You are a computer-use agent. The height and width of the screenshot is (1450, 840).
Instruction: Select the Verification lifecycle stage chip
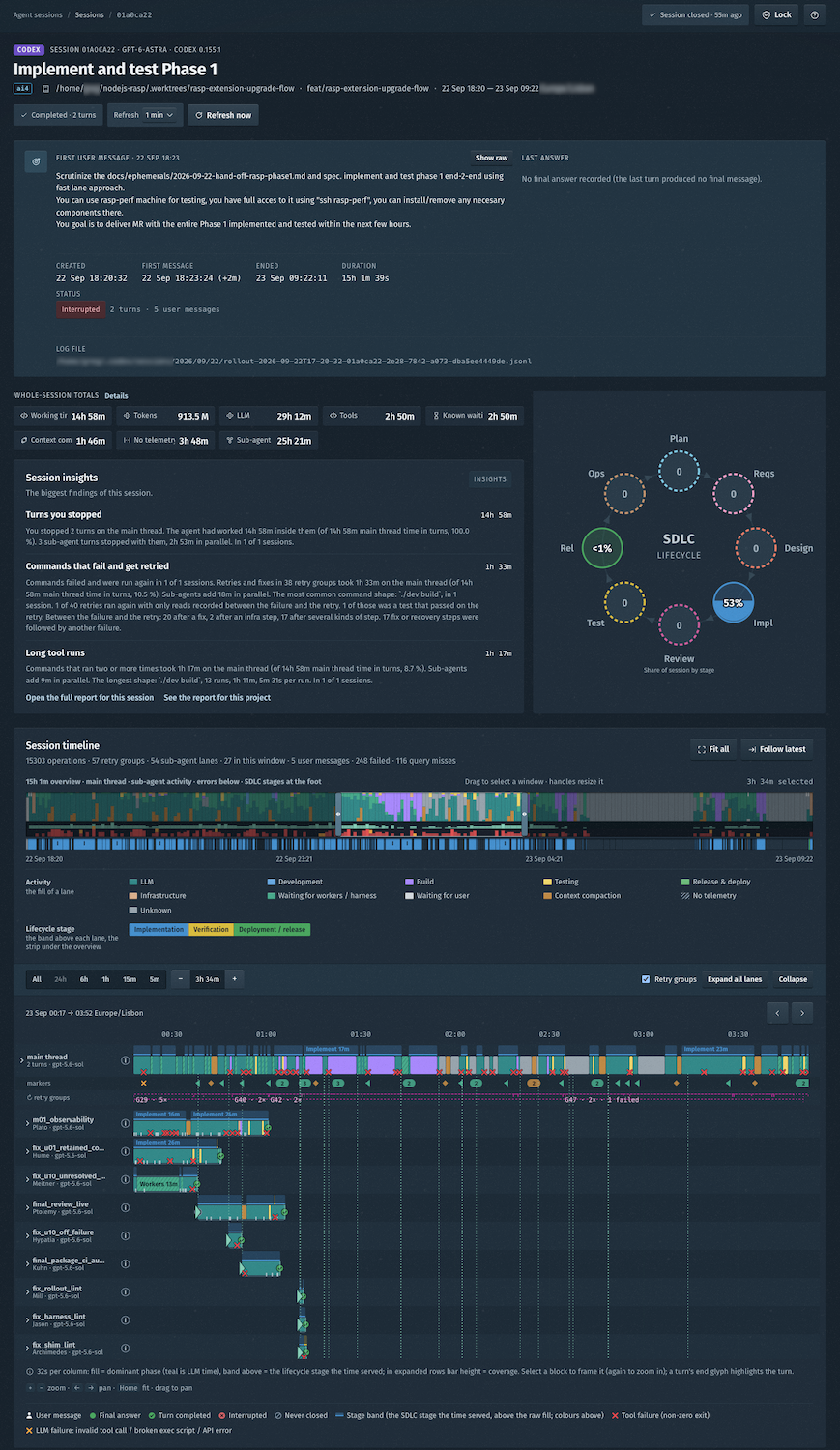tap(211, 930)
